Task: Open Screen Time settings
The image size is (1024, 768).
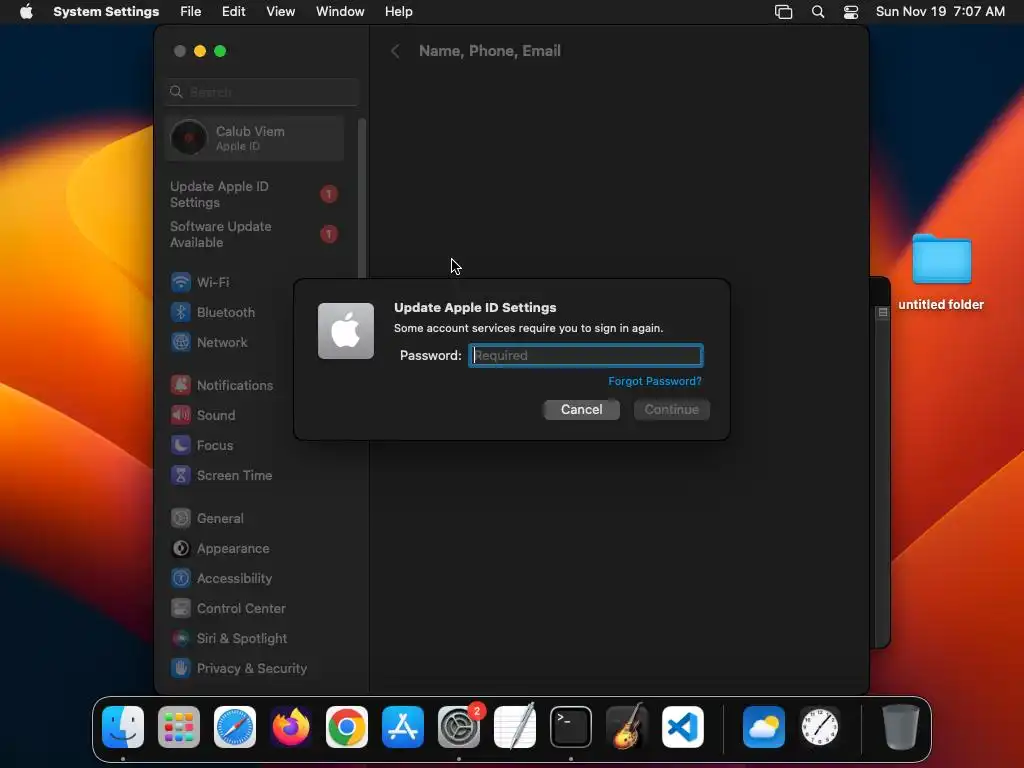Action: 255,475
